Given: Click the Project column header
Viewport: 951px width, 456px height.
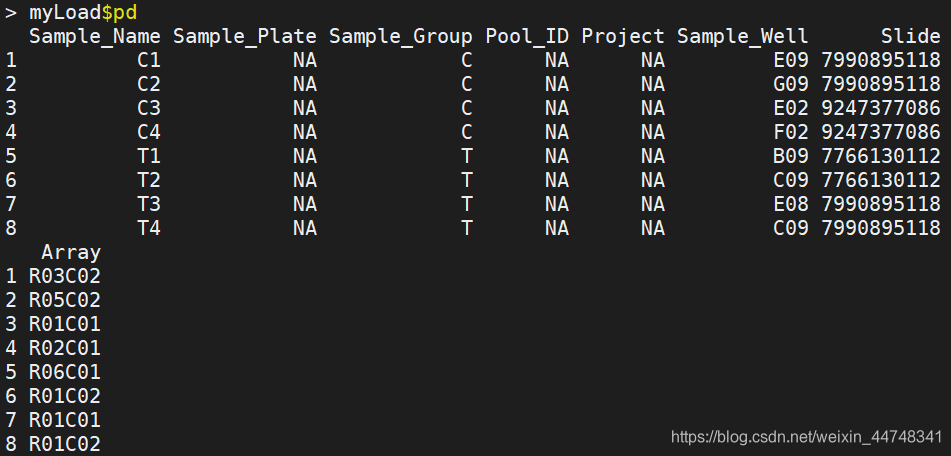Looking at the screenshot, I should click(x=622, y=37).
